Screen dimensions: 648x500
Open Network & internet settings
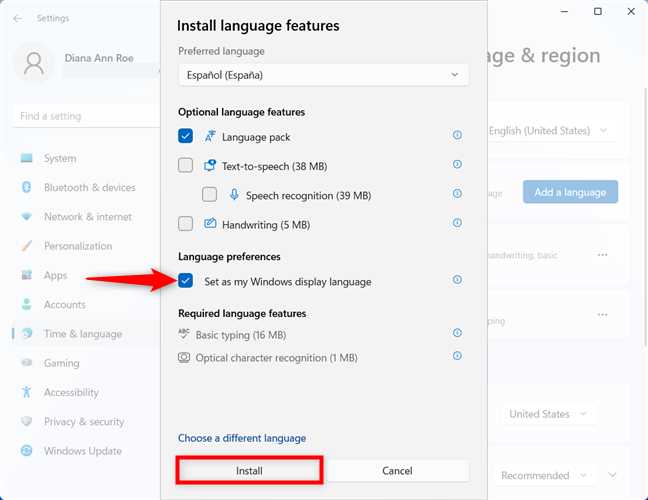tap(87, 217)
